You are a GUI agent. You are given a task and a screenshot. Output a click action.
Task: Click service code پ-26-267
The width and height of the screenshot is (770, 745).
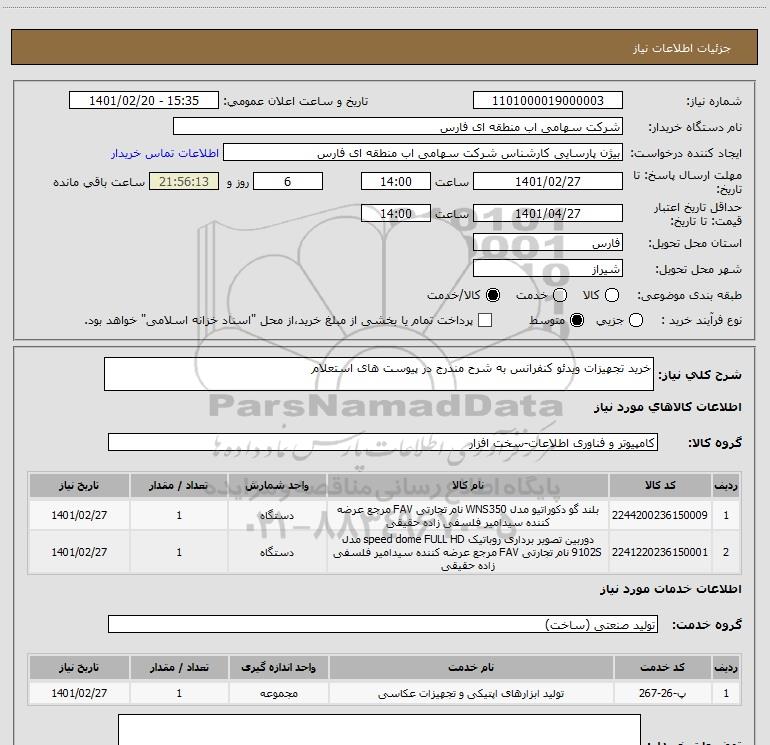[x=662, y=693]
